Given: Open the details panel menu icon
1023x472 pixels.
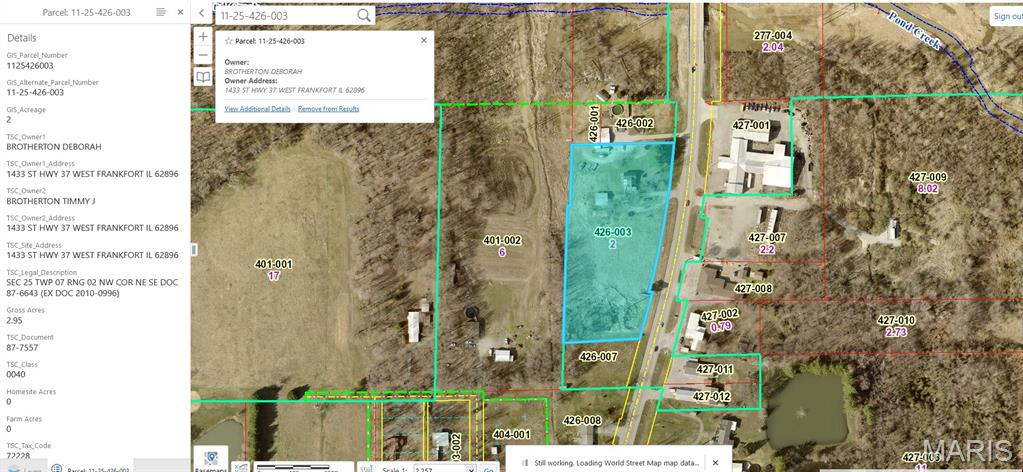Looking at the screenshot, I should (161, 12).
